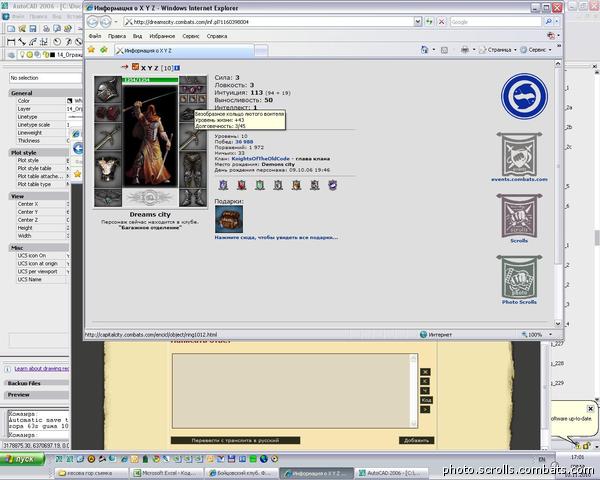Click the Favorites Center star icon
This screenshot has width=600, height=480.
[91, 50]
